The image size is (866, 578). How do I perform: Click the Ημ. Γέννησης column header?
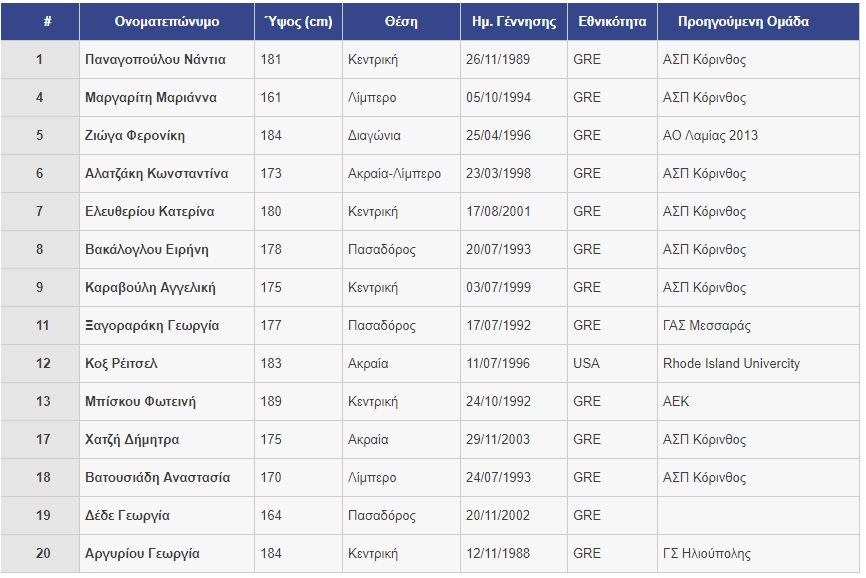click(512, 21)
